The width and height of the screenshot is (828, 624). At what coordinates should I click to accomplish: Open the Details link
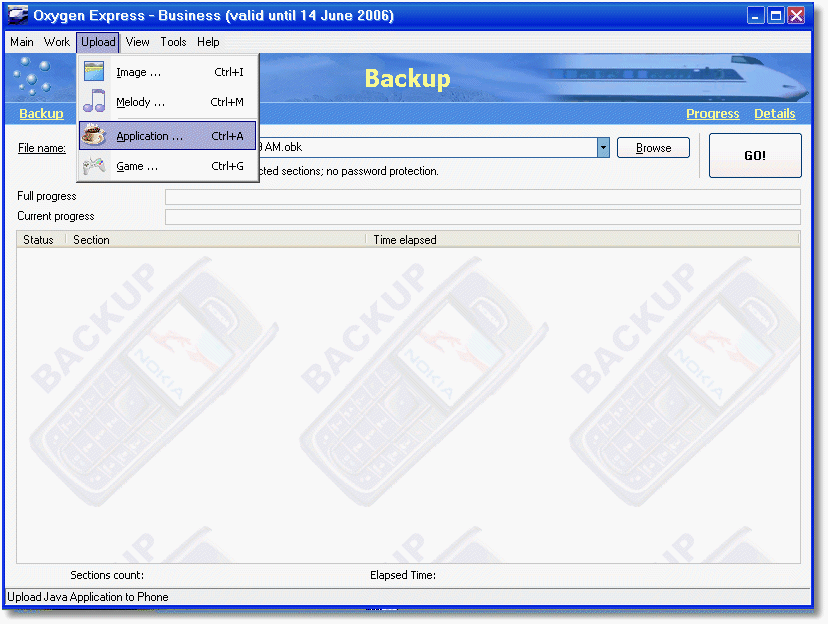click(774, 114)
